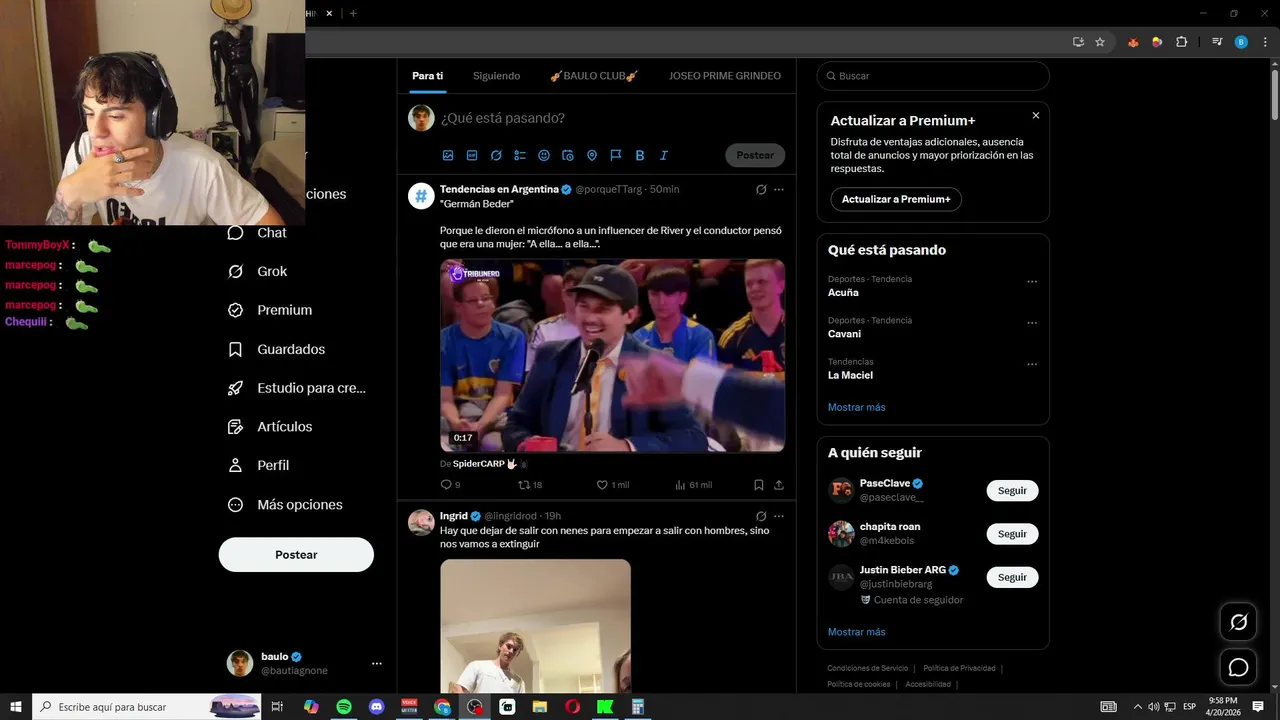
Task: Share the Tendencias en Argentina post
Action: [x=779, y=485]
